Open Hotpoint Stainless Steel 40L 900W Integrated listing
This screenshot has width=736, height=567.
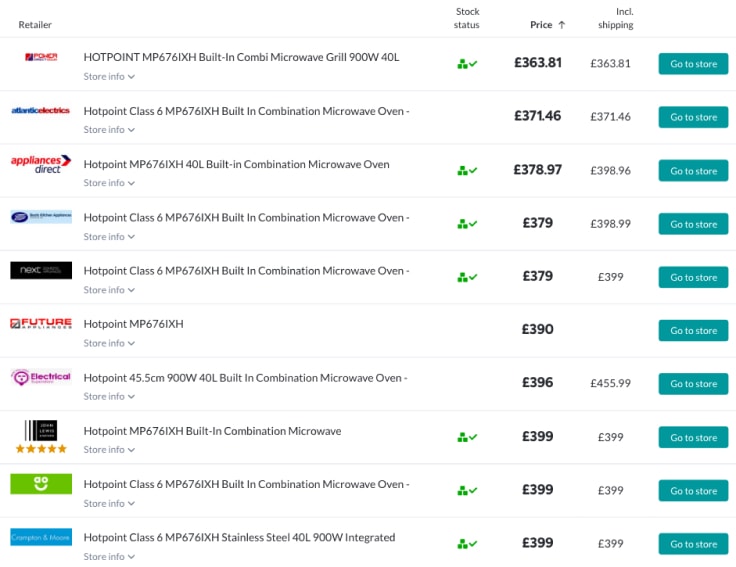239,537
